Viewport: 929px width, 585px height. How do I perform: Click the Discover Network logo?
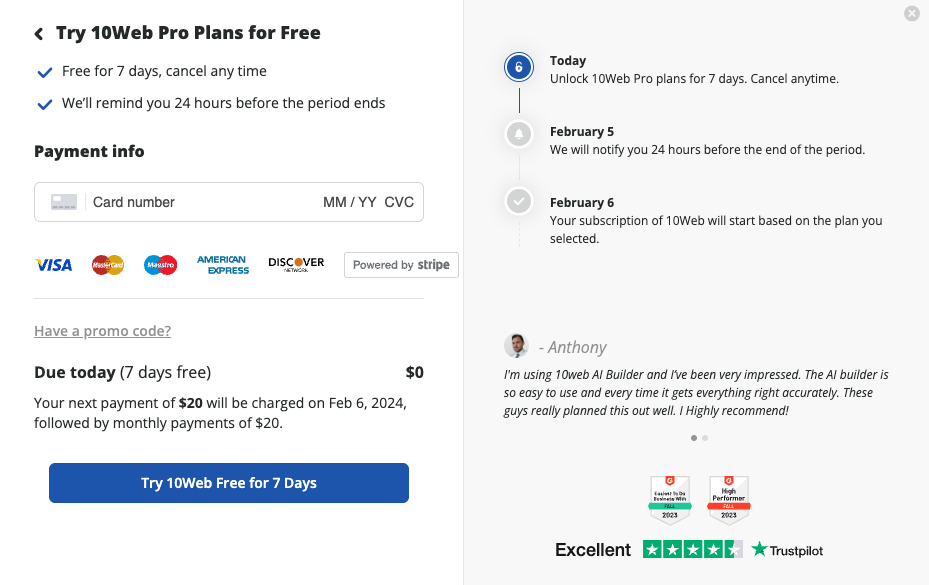pos(296,264)
